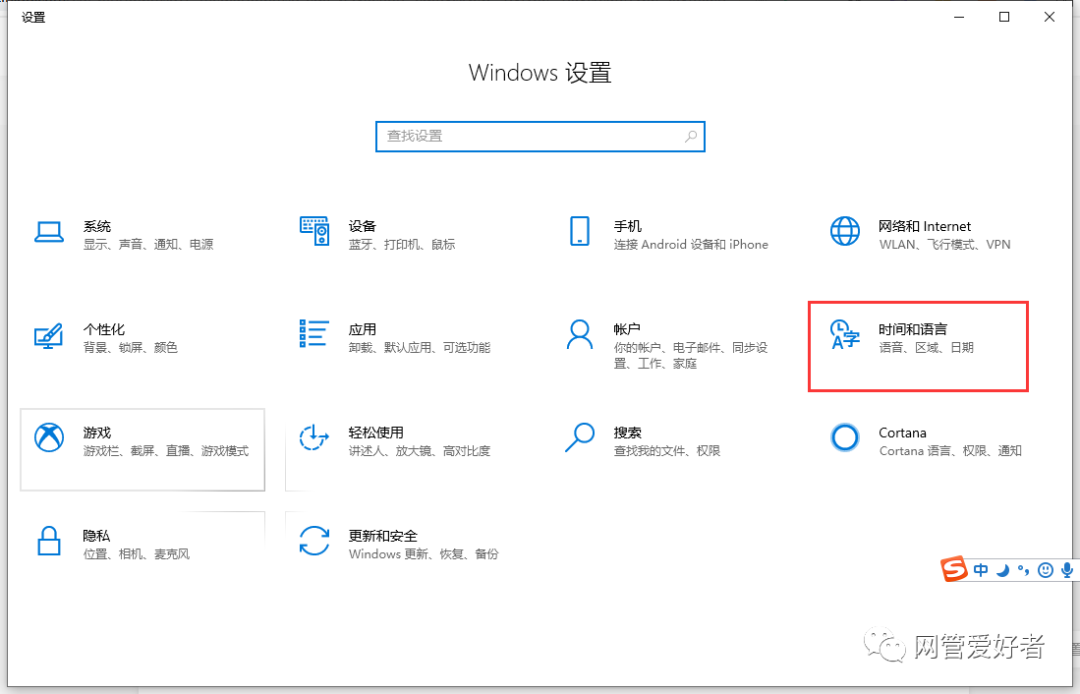This screenshot has width=1080, height=694.
Task: Click the Cortana circle icon
Action: [x=844, y=437]
